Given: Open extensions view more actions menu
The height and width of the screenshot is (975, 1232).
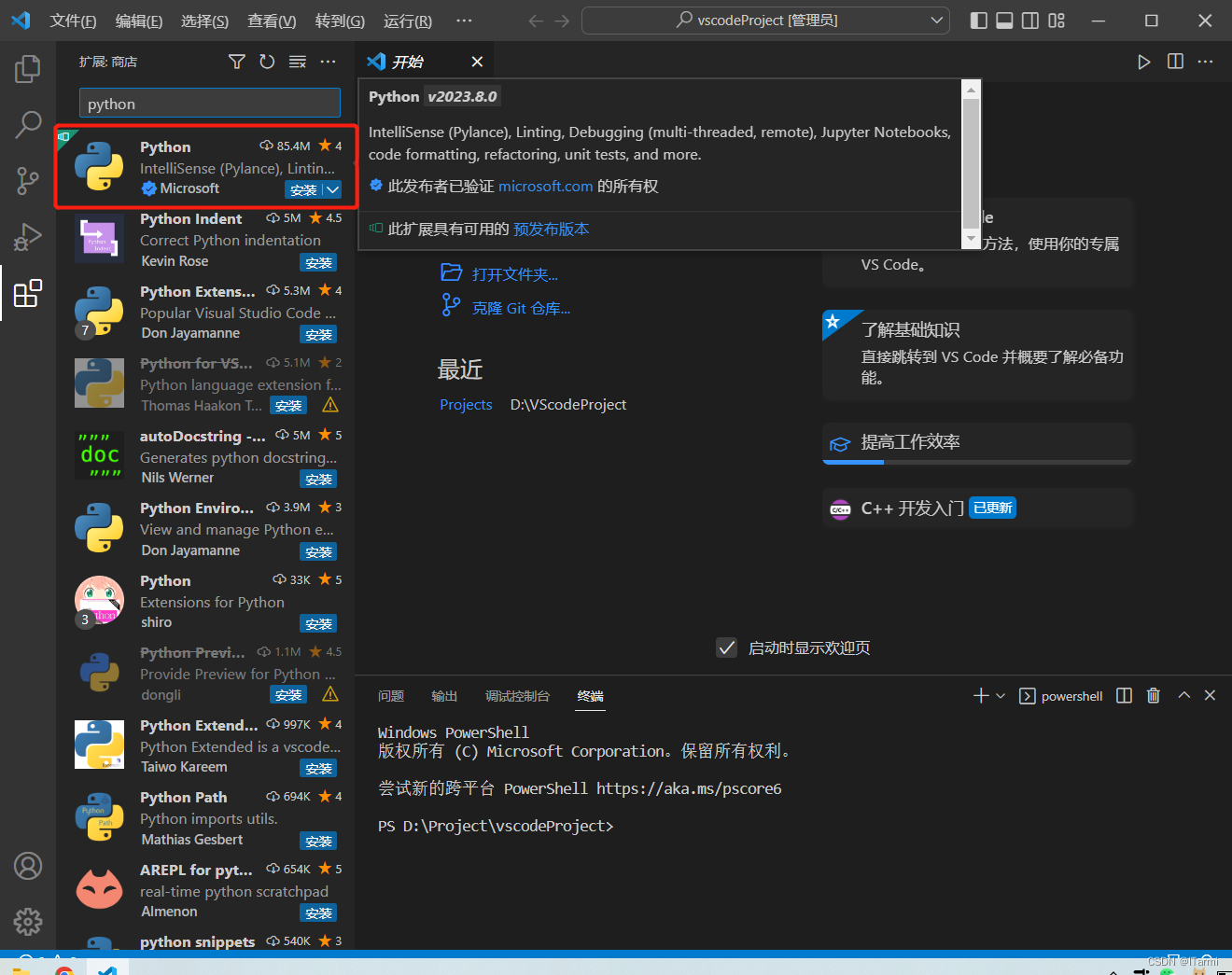Looking at the screenshot, I should (328, 62).
